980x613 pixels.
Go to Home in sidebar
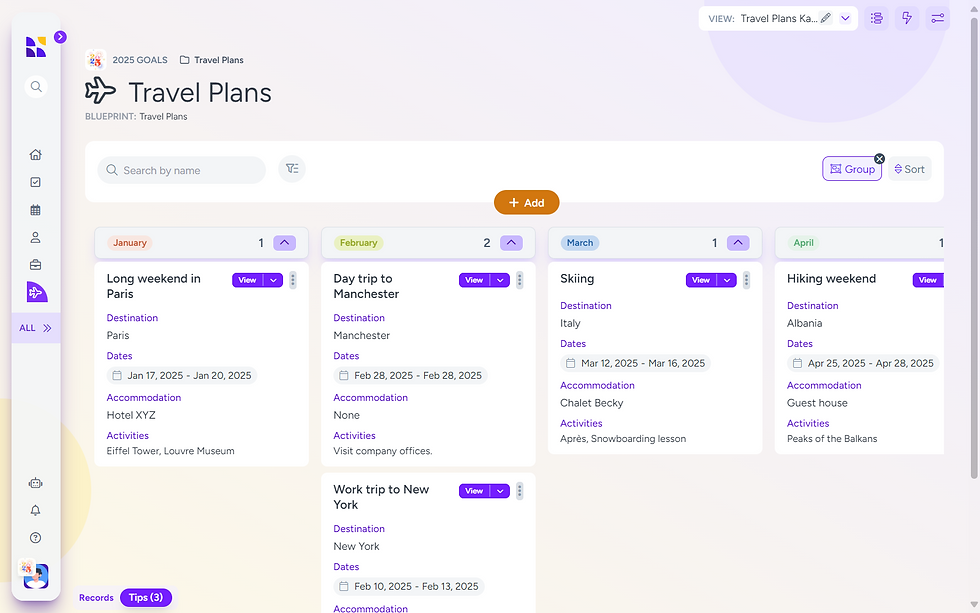pos(36,154)
